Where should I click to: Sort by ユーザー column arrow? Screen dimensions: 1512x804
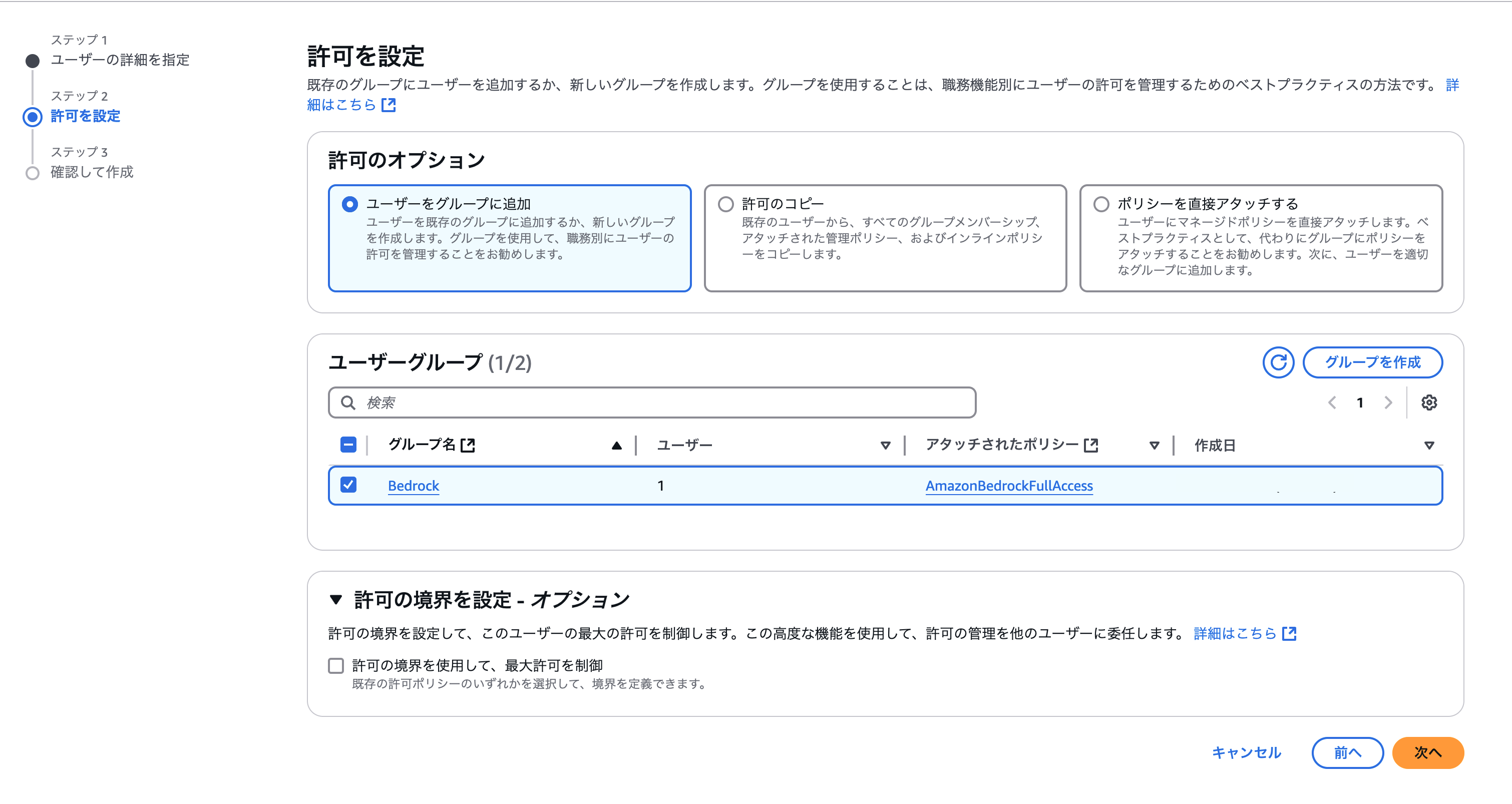(x=885, y=446)
